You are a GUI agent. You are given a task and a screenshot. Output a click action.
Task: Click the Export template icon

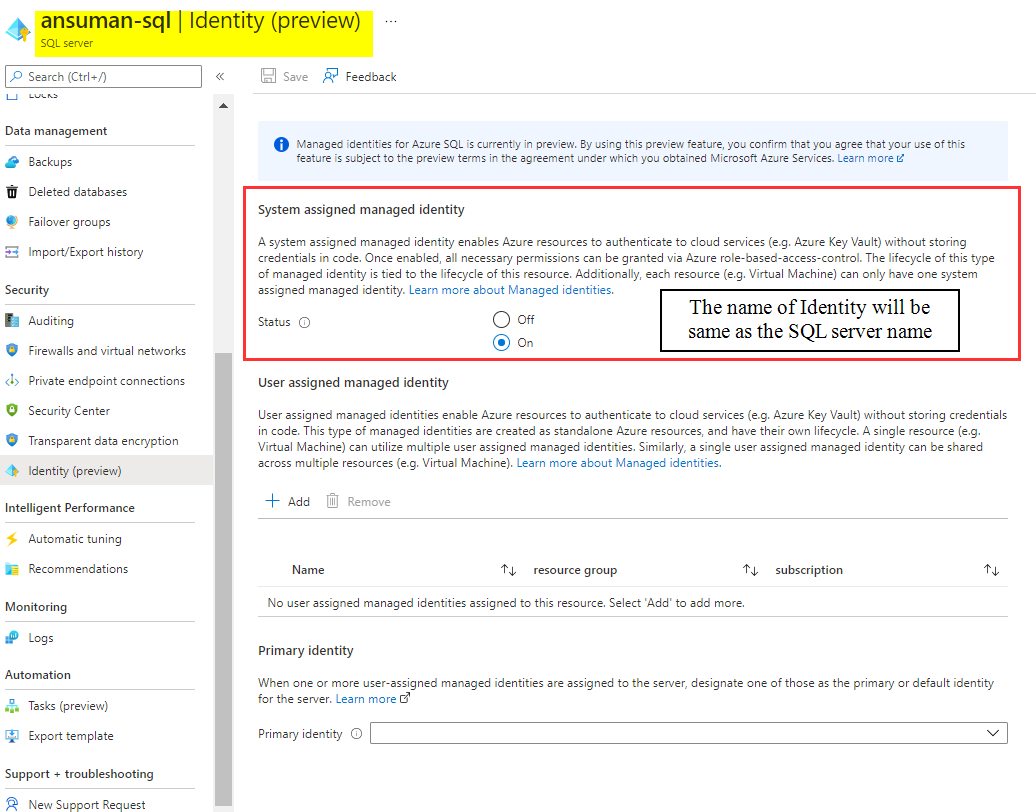coord(12,735)
